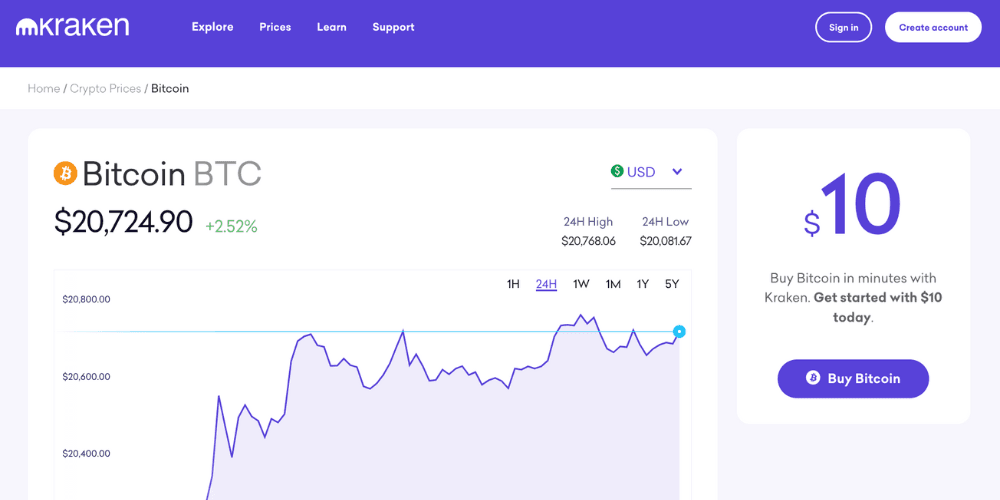
Task: Switch chart to 1M range
Action: [613, 284]
